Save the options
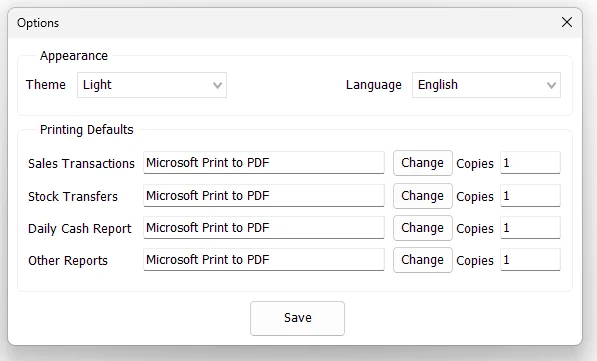 (x=297, y=318)
